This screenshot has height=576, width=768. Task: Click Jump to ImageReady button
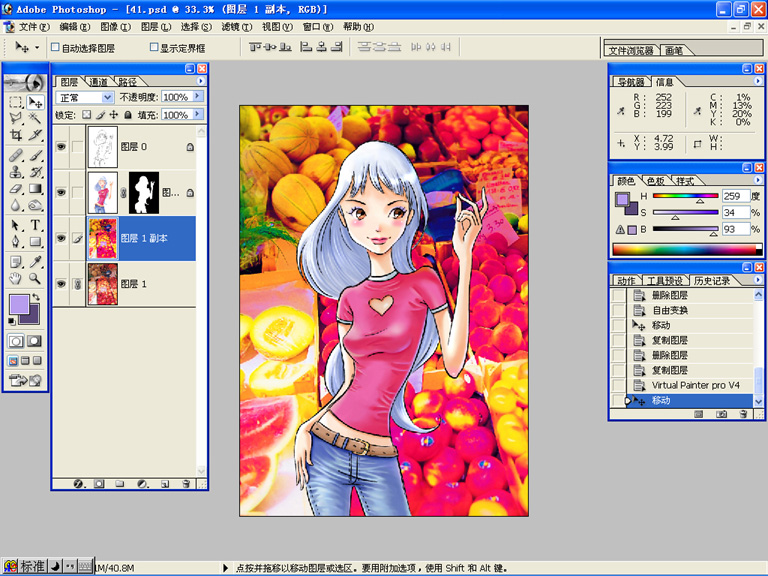(25, 380)
